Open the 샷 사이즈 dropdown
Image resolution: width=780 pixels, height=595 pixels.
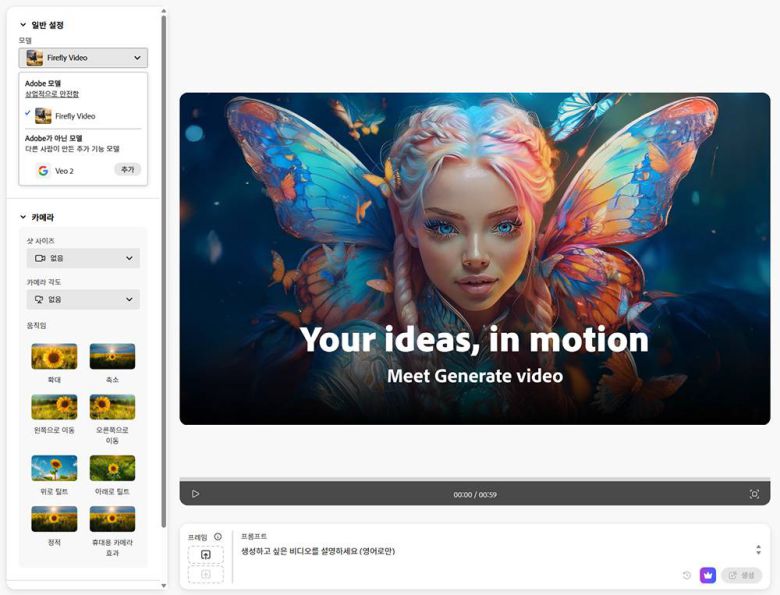pyautogui.click(x=83, y=258)
